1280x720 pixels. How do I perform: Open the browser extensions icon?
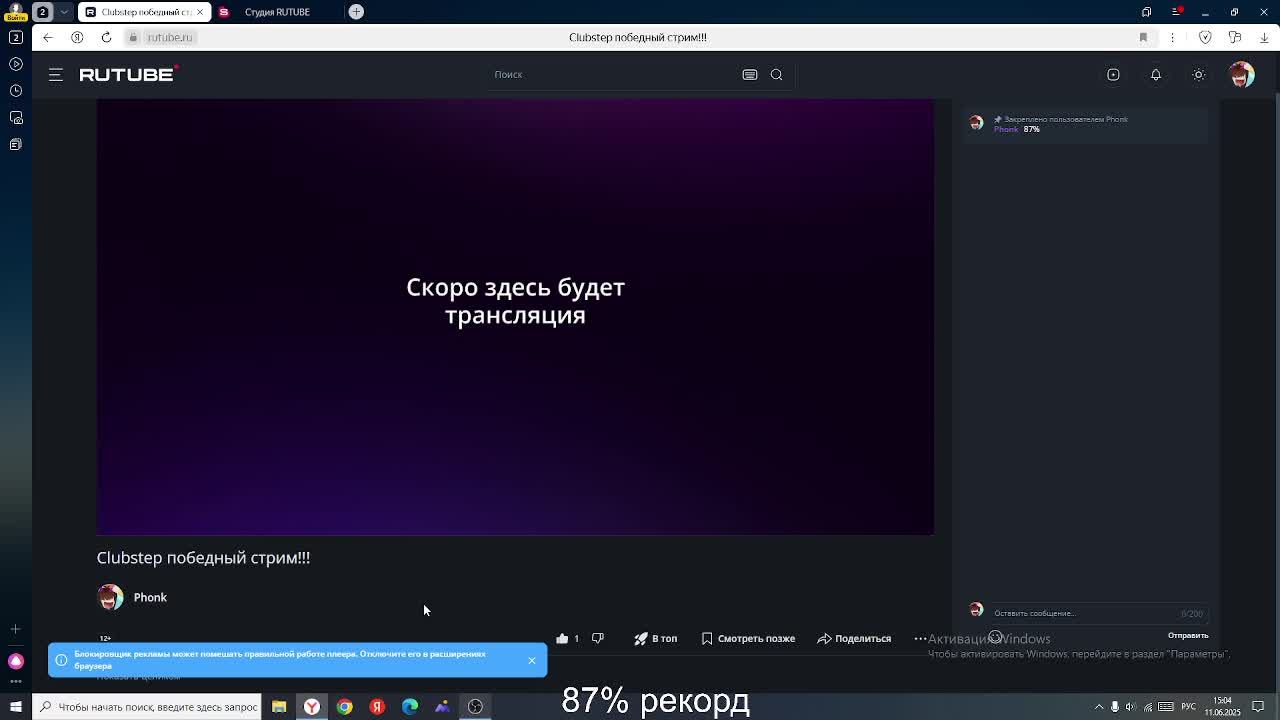1235,37
